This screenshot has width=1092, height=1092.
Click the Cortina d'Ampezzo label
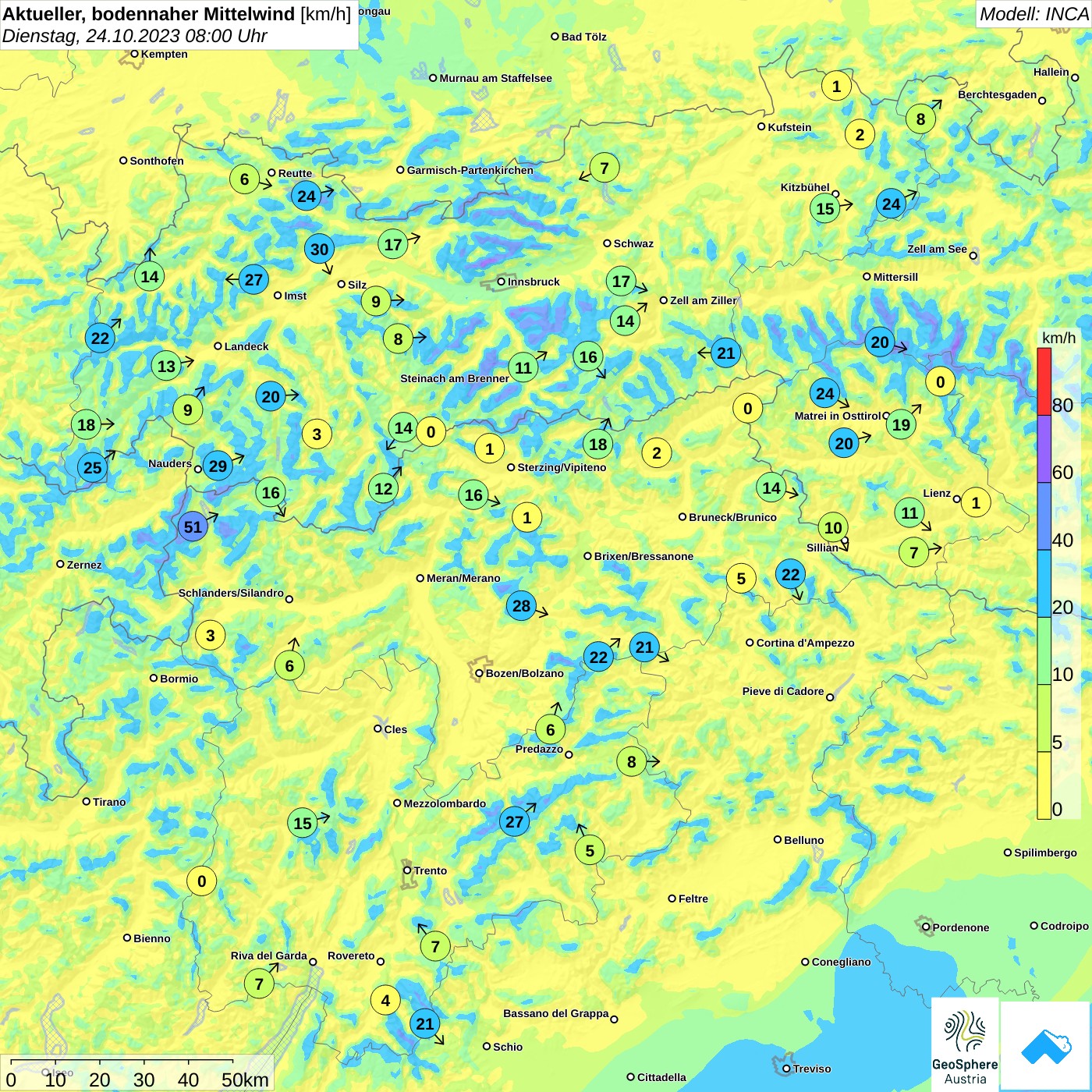tap(806, 643)
